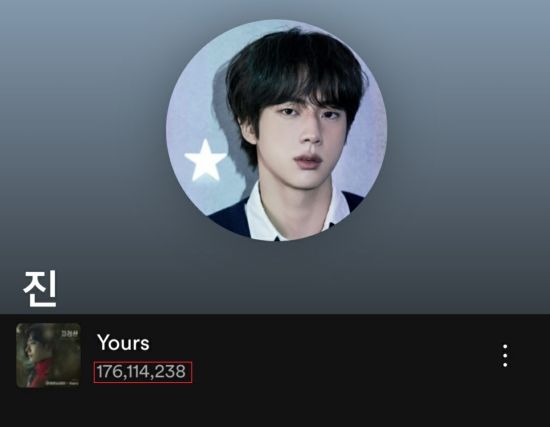Click the black area below the Yours track

point(275,411)
